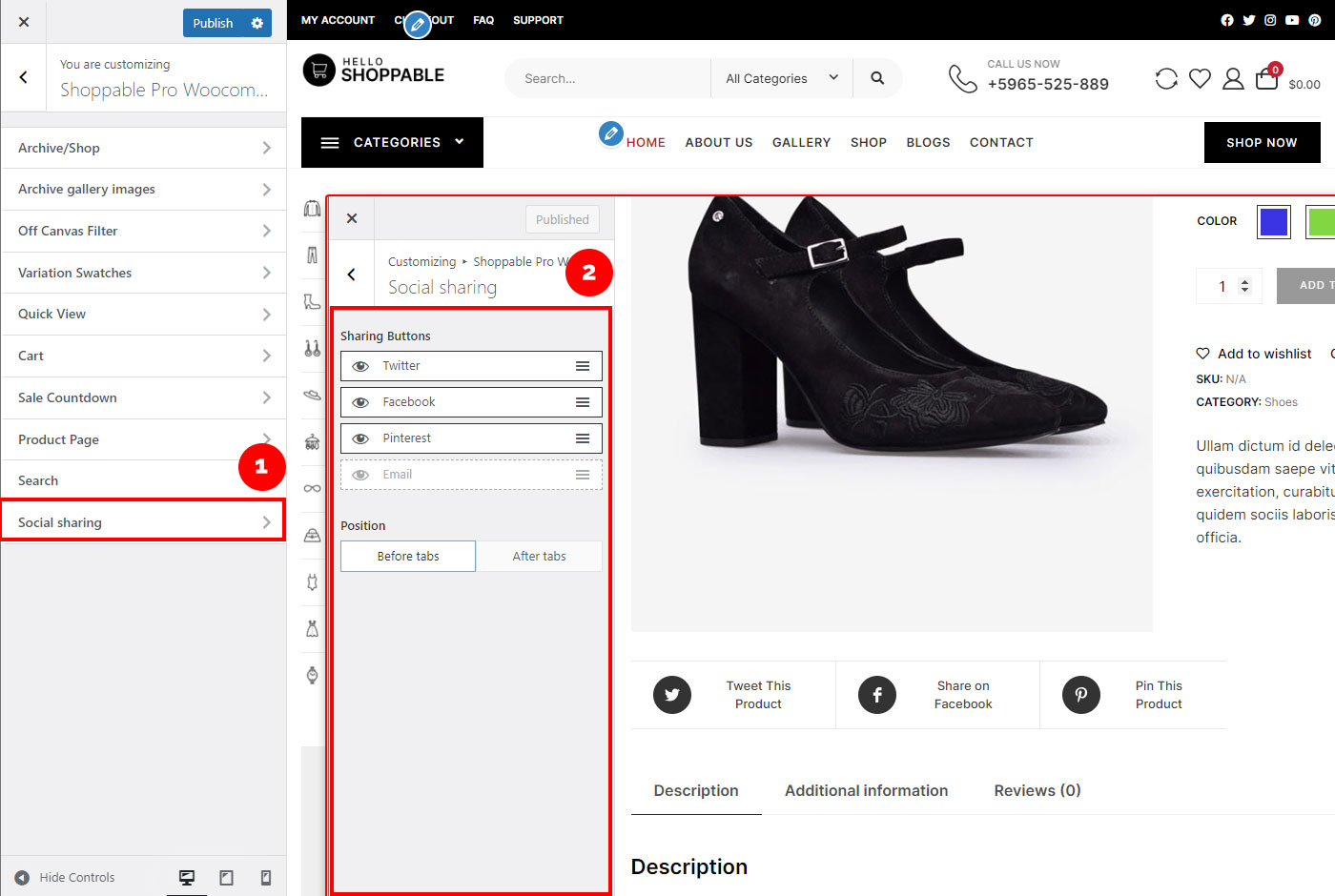This screenshot has width=1335, height=896.
Task: Open the Reviews (0) tab
Action: pyautogui.click(x=1037, y=790)
